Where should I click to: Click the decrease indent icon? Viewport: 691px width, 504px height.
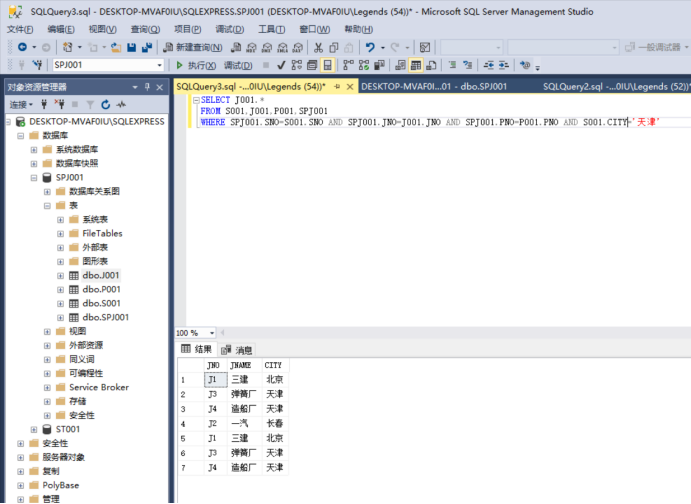[488, 65]
